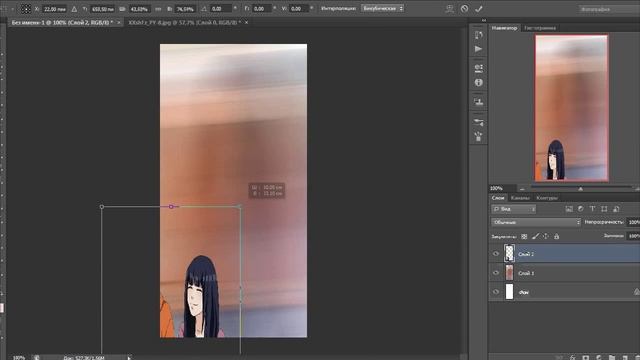The image size is (640, 360).
Task: Click the X position input field
Action: point(55,9)
